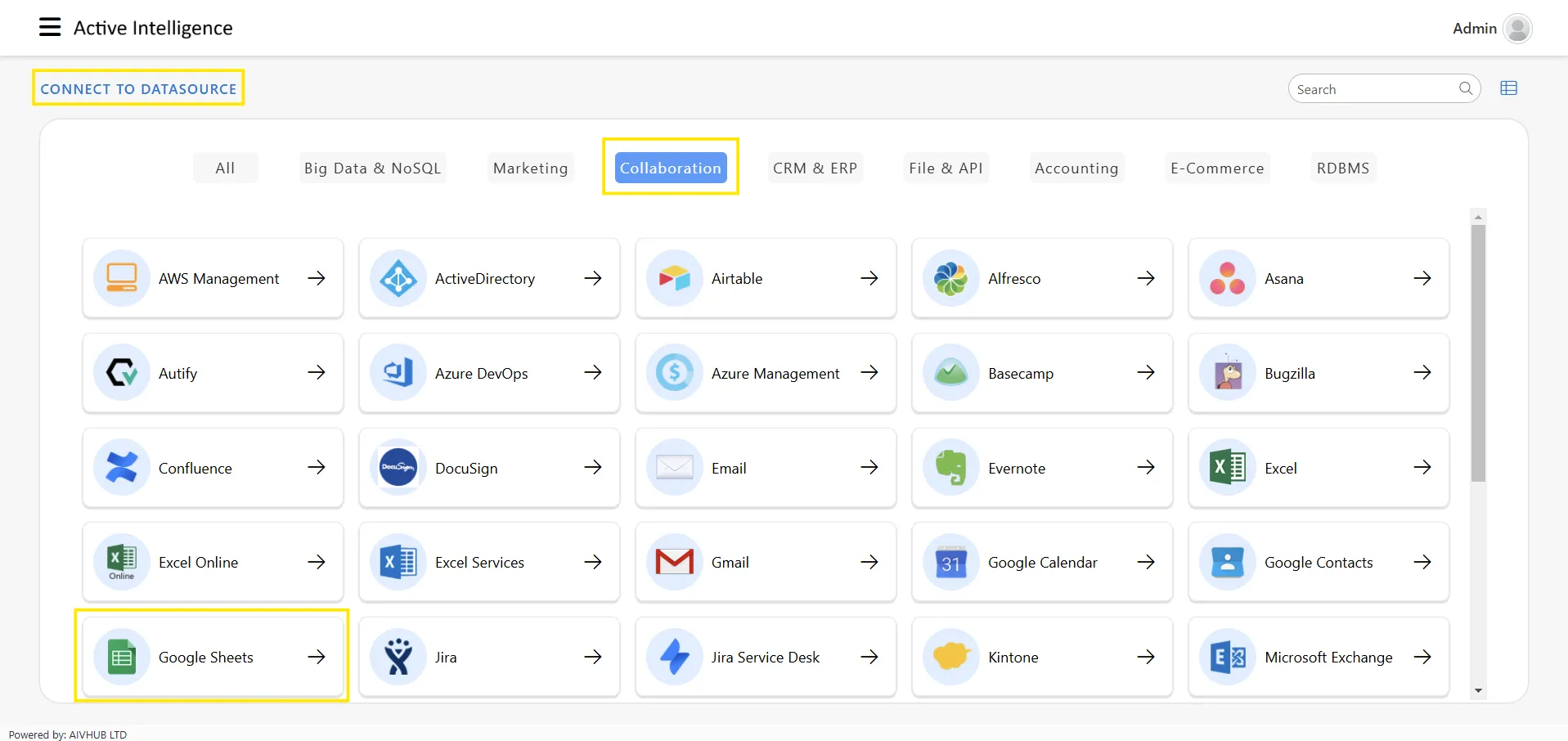Click the scrollbar down arrow

[1478, 691]
